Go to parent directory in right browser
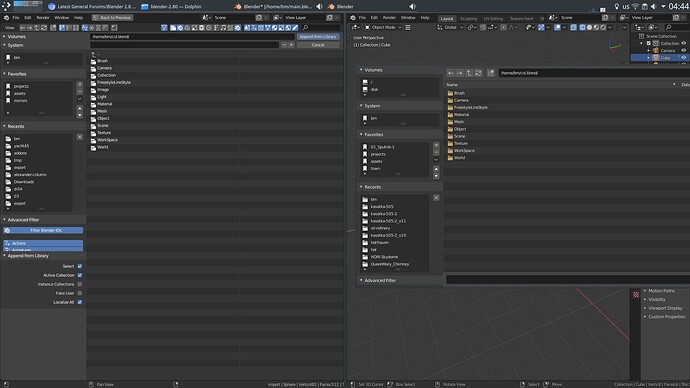The image size is (690, 388). (469, 73)
